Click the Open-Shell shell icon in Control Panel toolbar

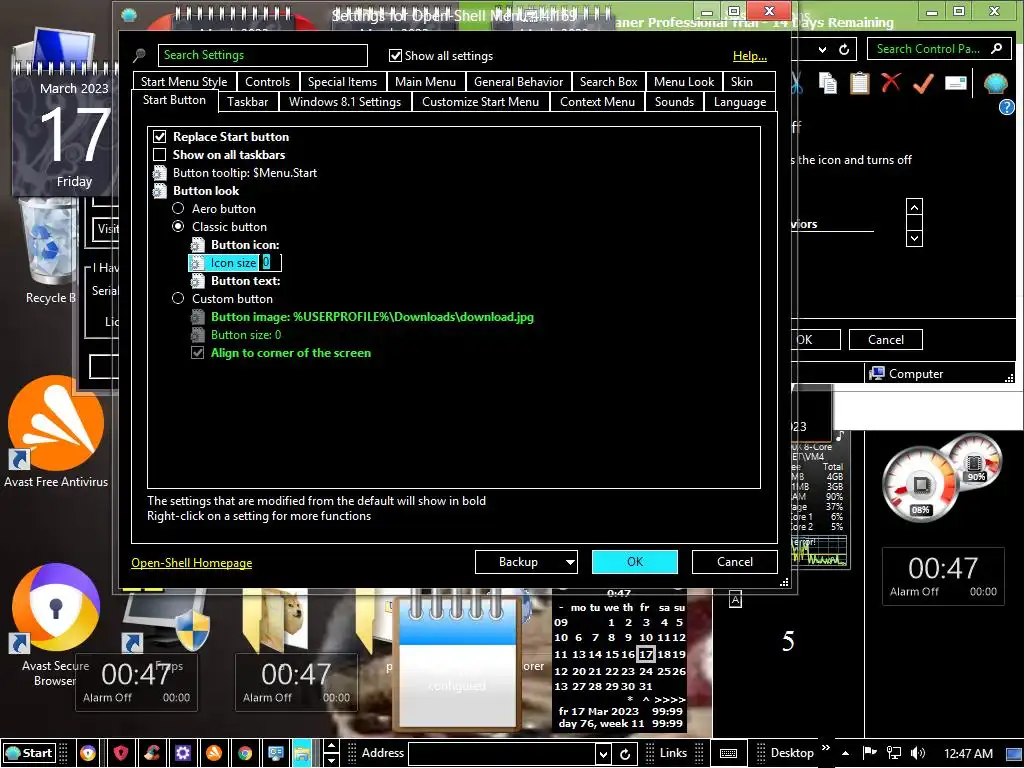point(995,84)
